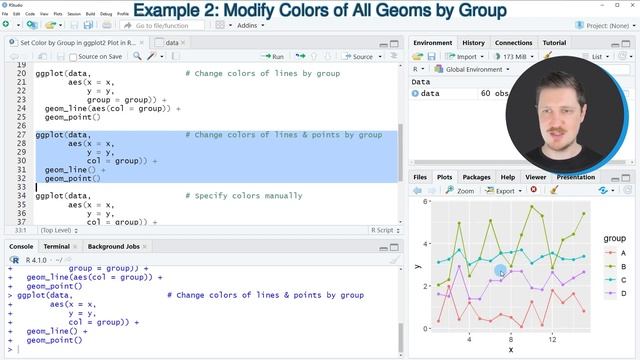Click the Save All documents icon
The width and height of the screenshot is (640, 360).
pyautogui.click(x=88, y=25)
